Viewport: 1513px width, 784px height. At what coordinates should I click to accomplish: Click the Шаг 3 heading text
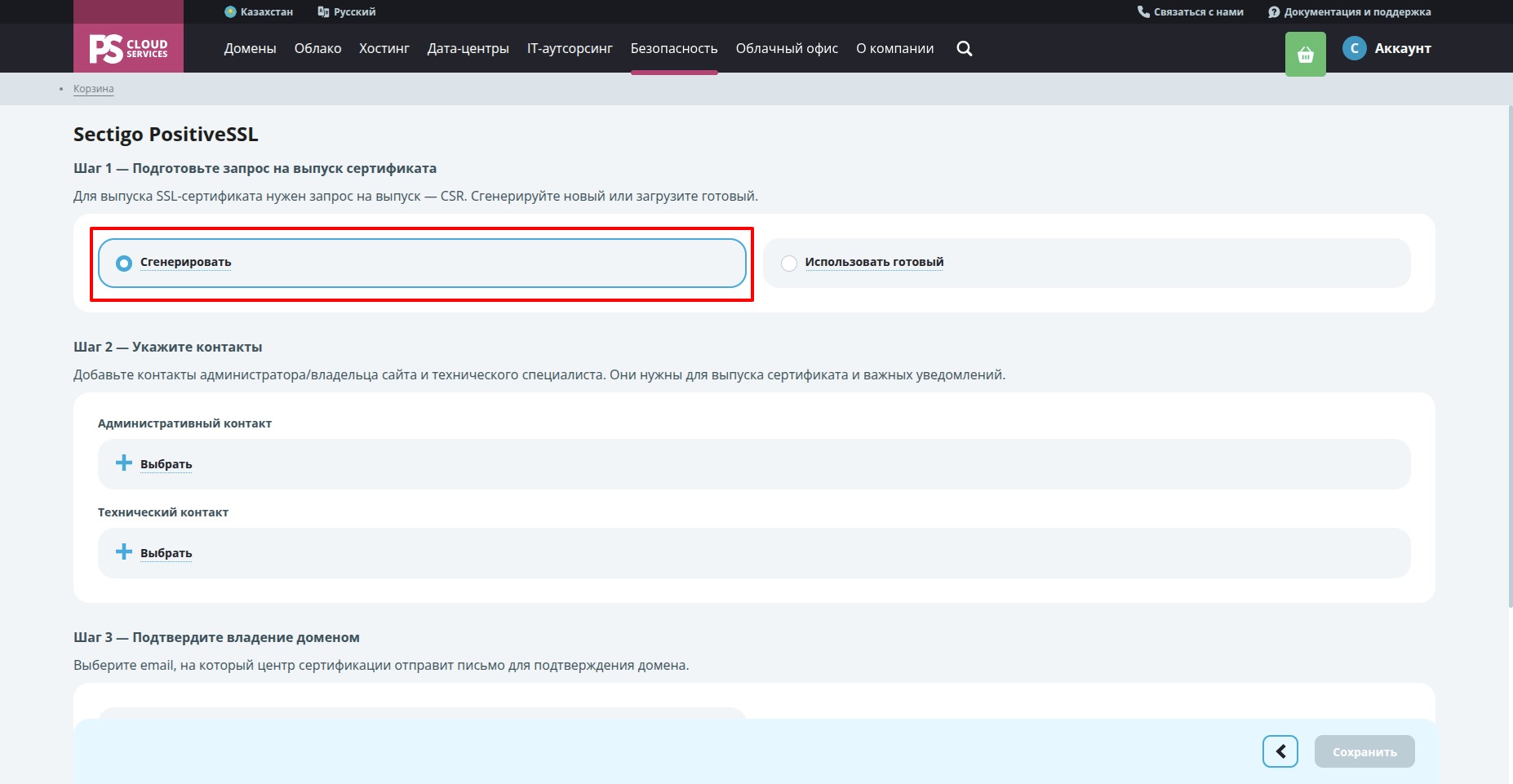coord(216,637)
